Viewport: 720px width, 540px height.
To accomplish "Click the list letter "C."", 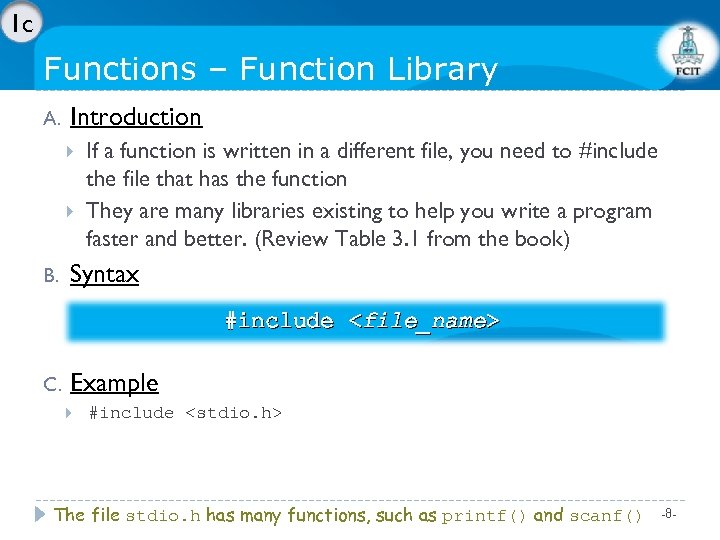I will tap(53, 385).
